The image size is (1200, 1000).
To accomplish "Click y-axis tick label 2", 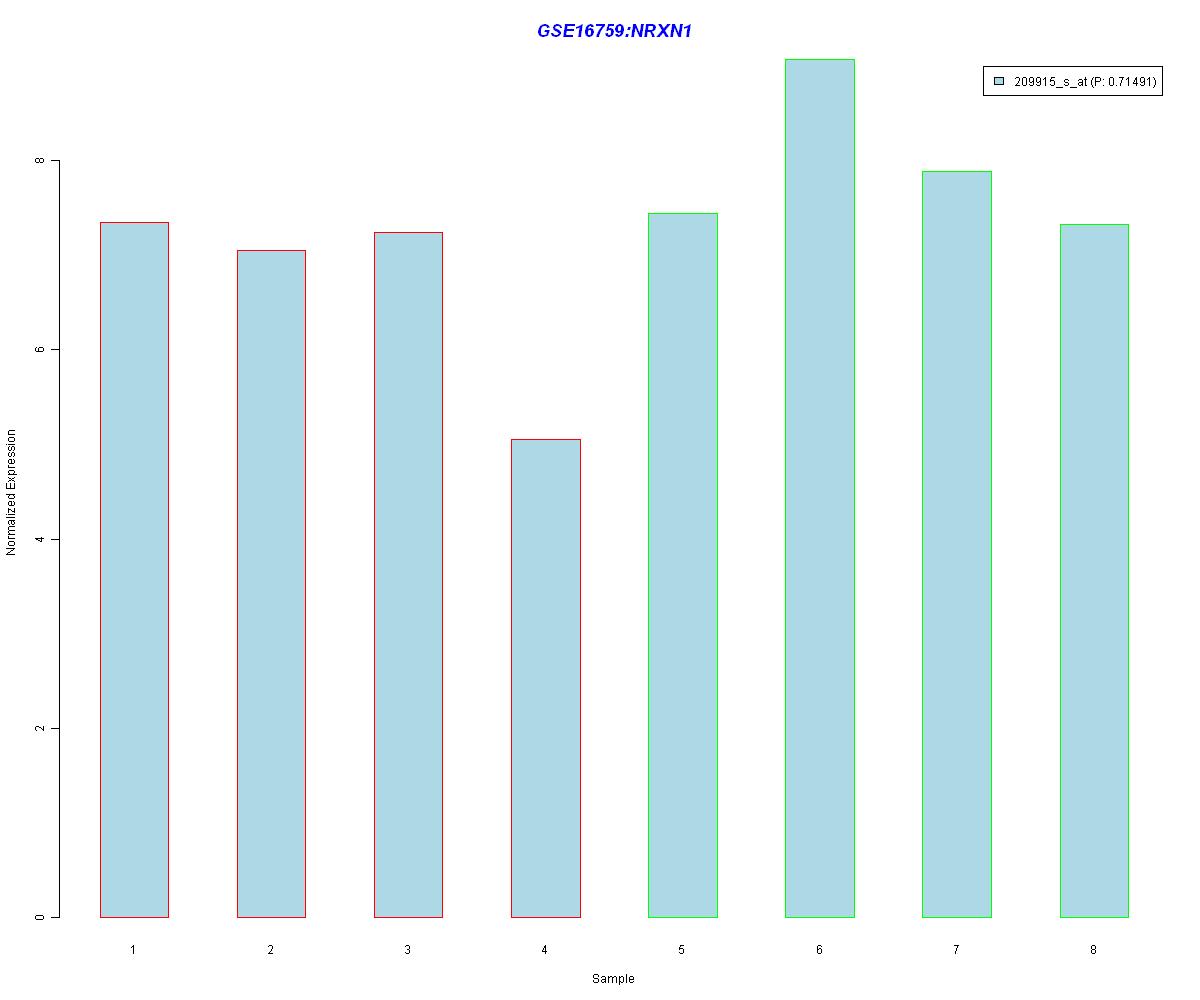I will click(x=40, y=728).
